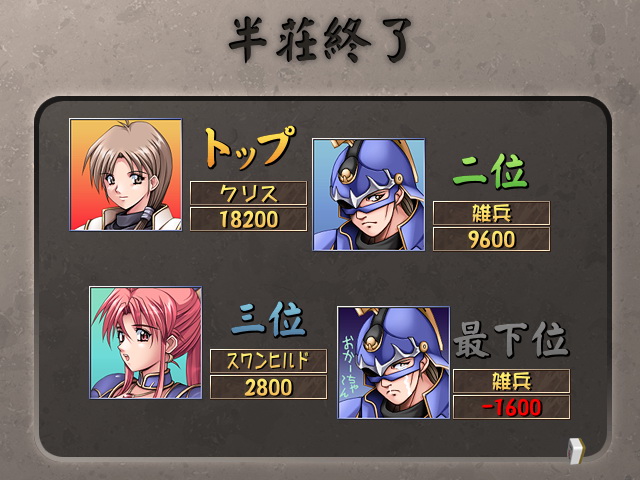Select the second-place masked soldier portrait
This screenshot has height=480, width=640.
(x=369, y=195)
